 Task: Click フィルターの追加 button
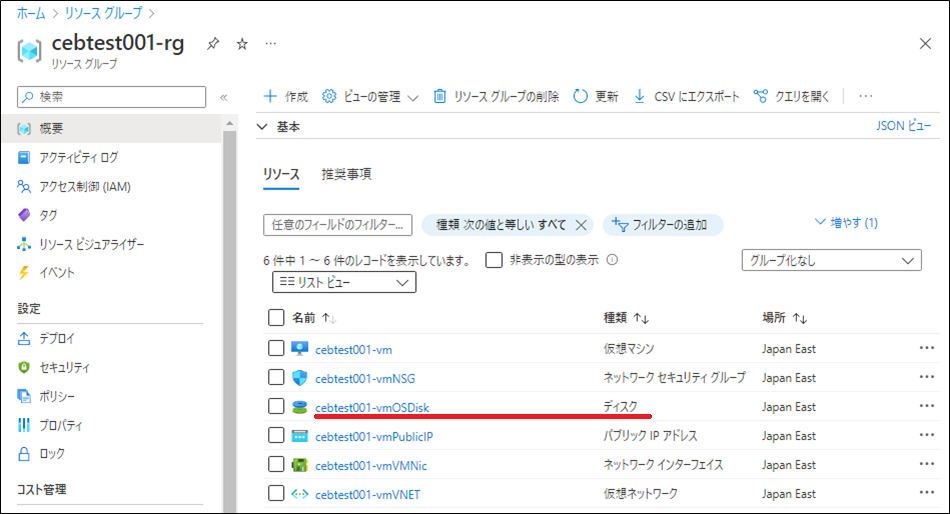662,225
